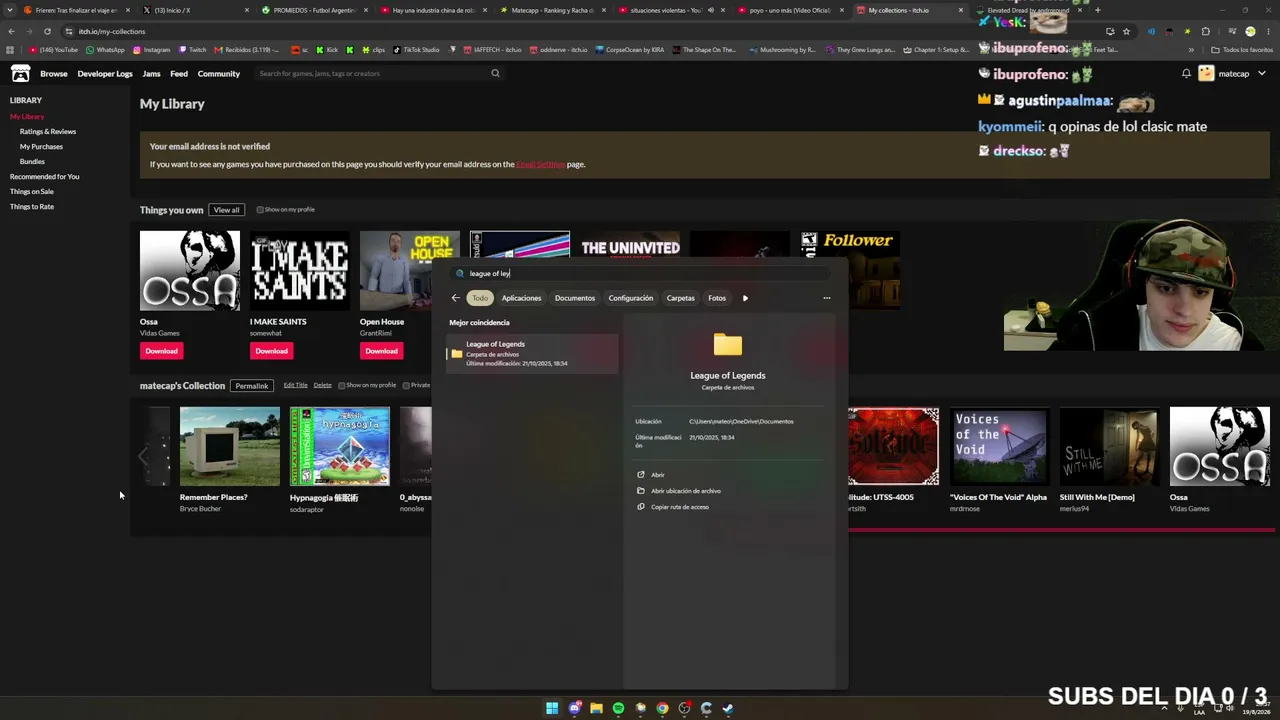1280x720 pixels.
Task: Select the Fotos search filter
Action: pyautogui.click(x=717, y=298)
